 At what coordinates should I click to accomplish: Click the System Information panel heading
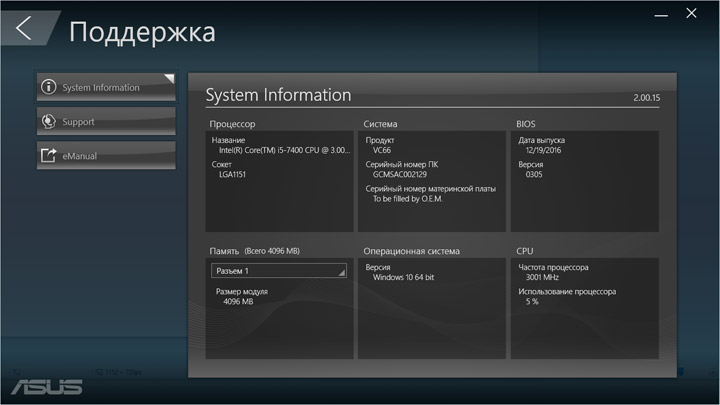[x=278, y=95]
